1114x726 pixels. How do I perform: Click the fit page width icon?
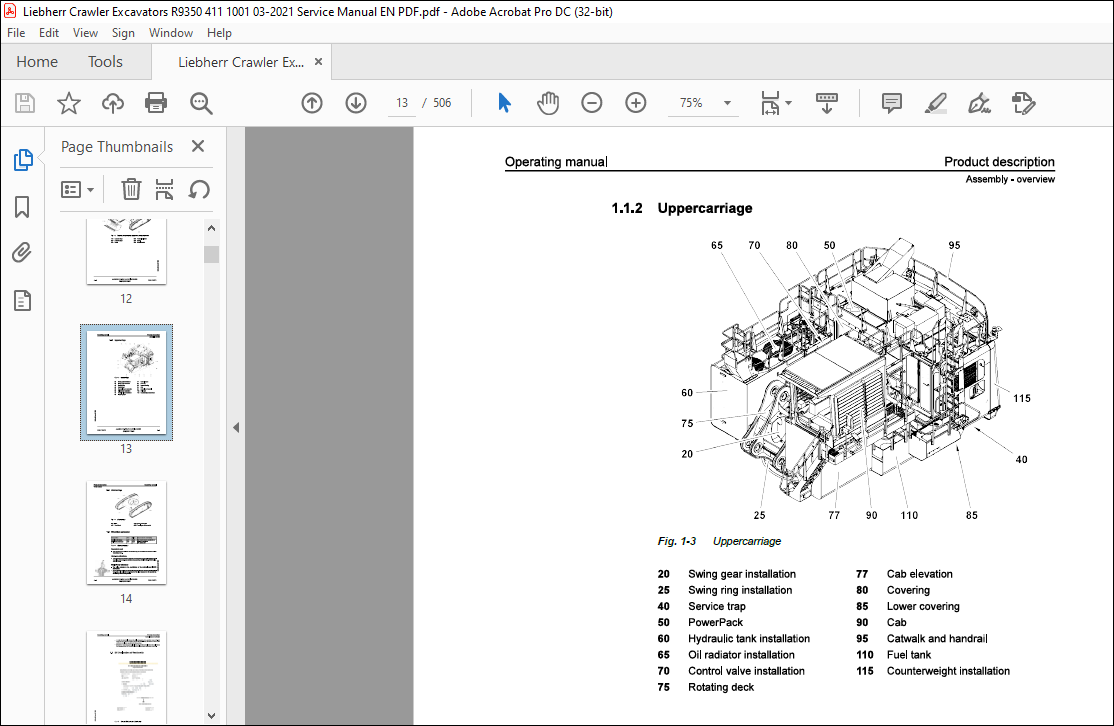pyautogui.click(x=770, y=103)
